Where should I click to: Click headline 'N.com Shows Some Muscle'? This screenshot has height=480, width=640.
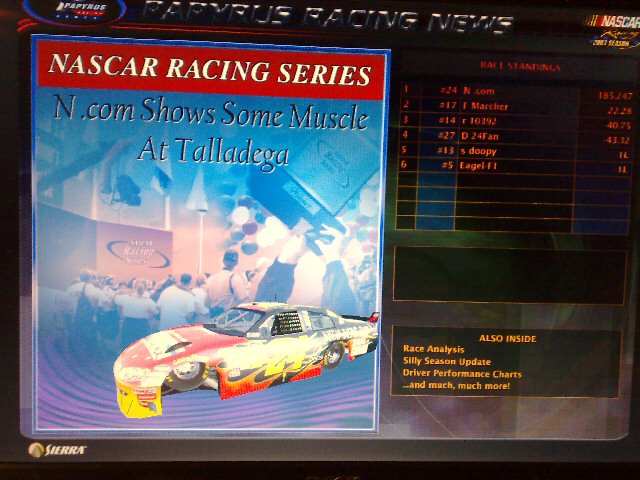click(211, 113)
